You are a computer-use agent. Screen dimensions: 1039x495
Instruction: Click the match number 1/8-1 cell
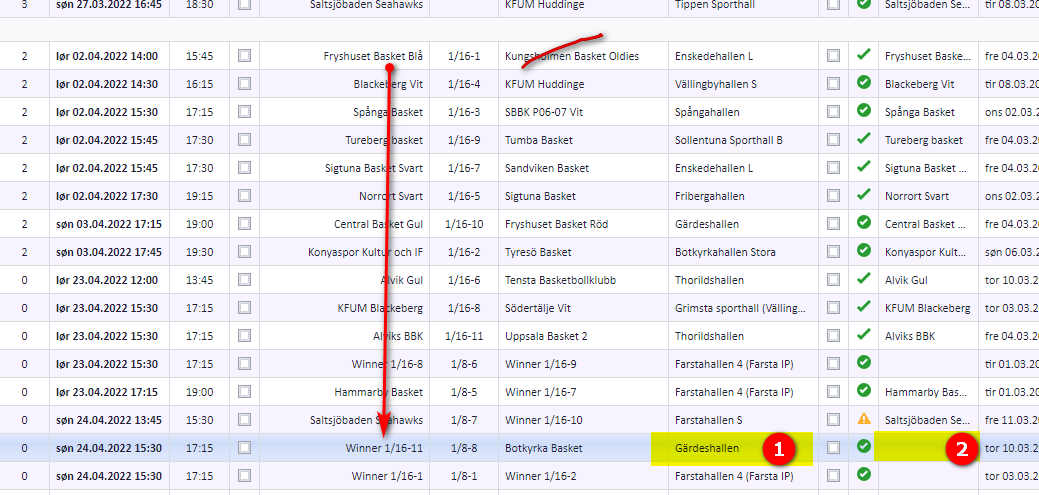(x=464, y=476)
